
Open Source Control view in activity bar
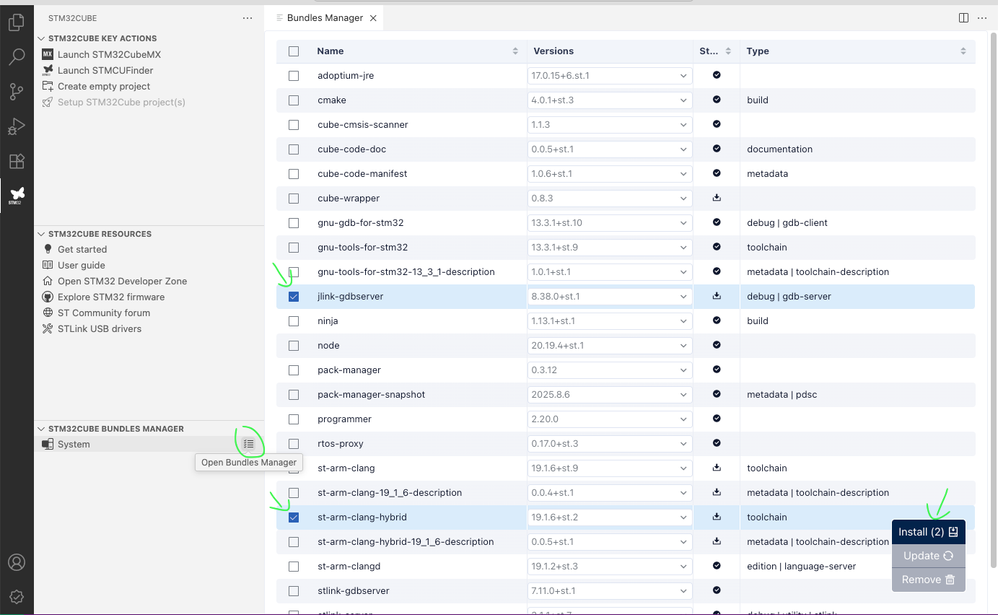point(17,92)
